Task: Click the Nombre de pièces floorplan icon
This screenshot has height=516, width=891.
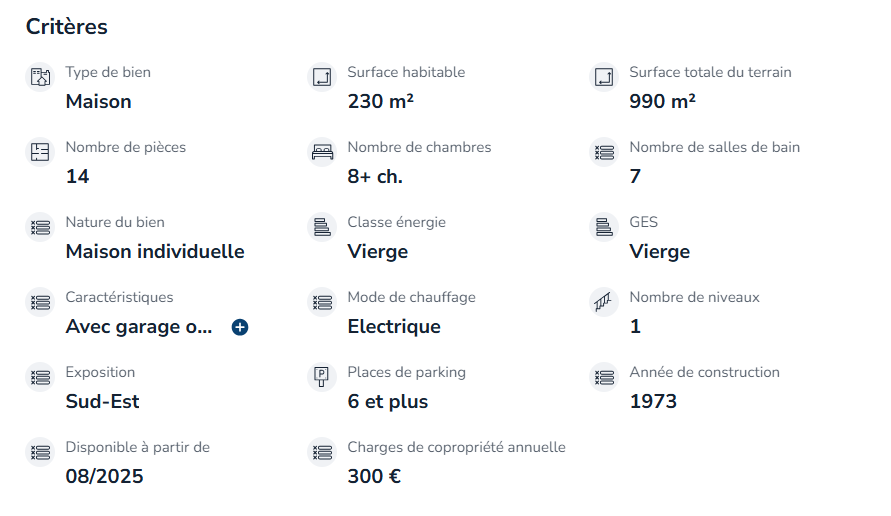Action: coord(40,152)
